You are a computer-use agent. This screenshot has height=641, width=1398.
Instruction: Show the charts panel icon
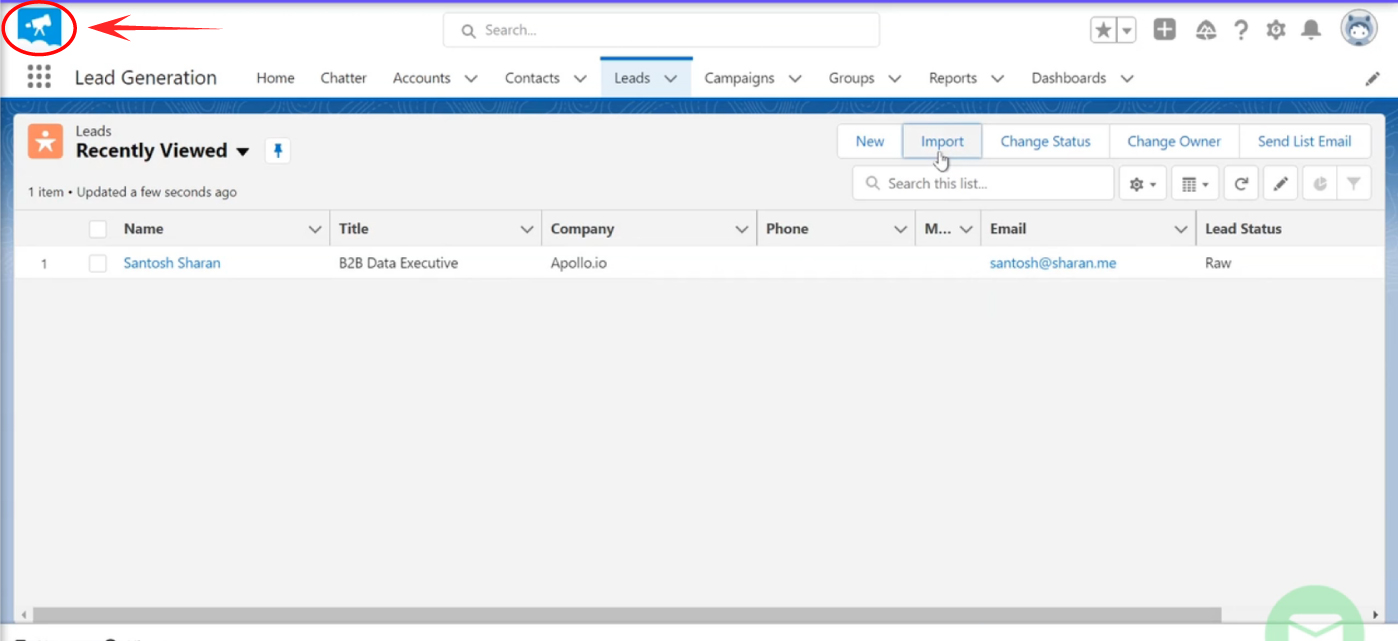1319,184
